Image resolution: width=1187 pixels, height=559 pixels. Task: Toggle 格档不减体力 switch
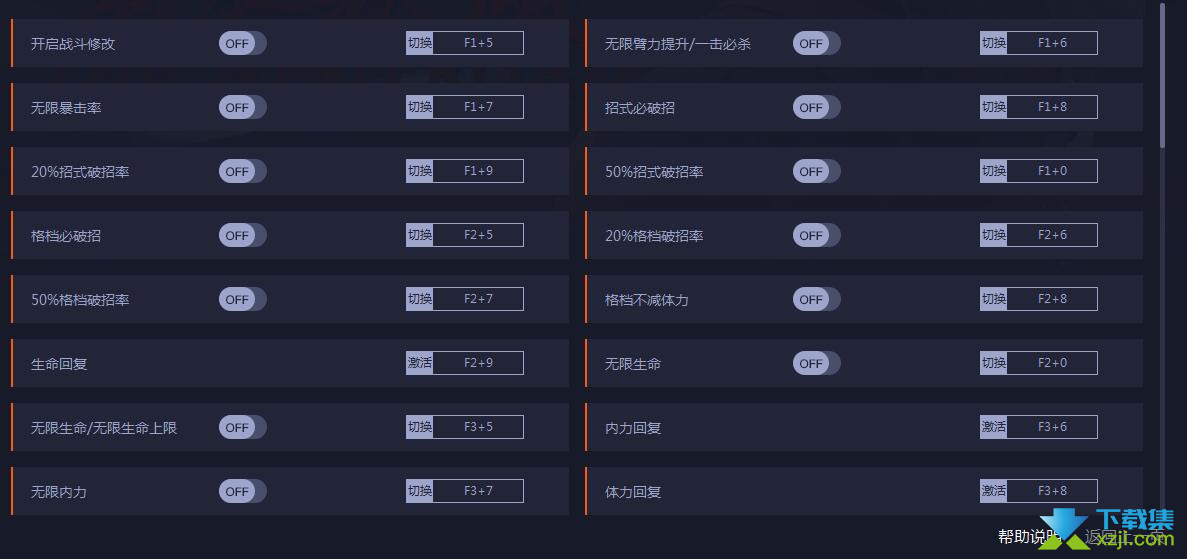[816, 299]
